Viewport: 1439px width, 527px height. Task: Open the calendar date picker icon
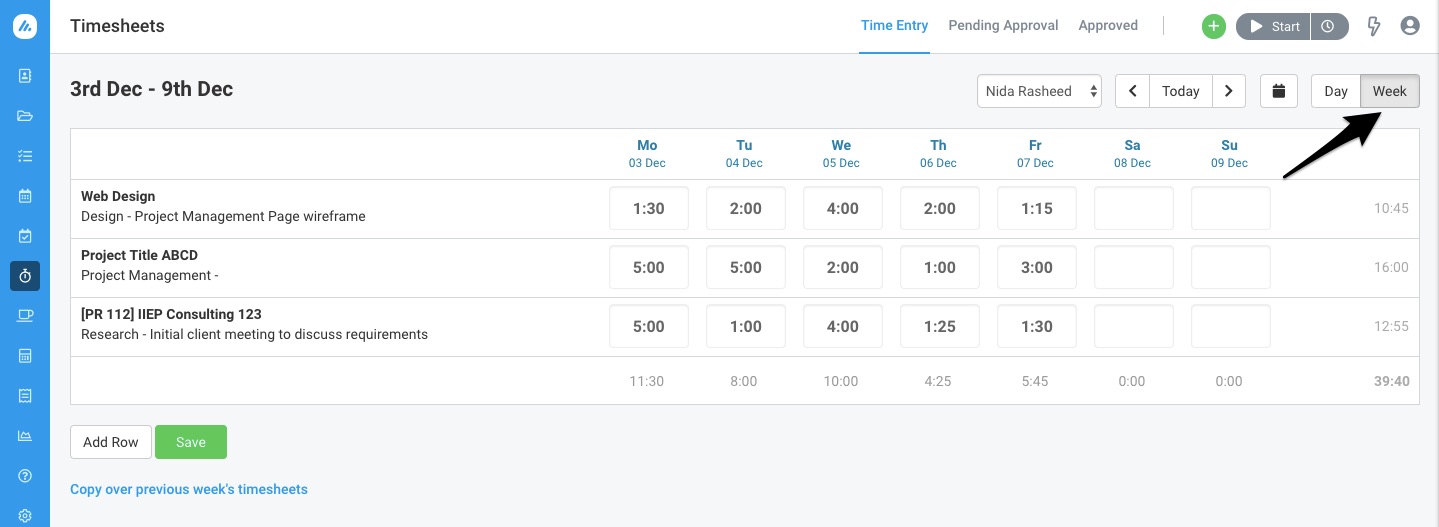1279,91
